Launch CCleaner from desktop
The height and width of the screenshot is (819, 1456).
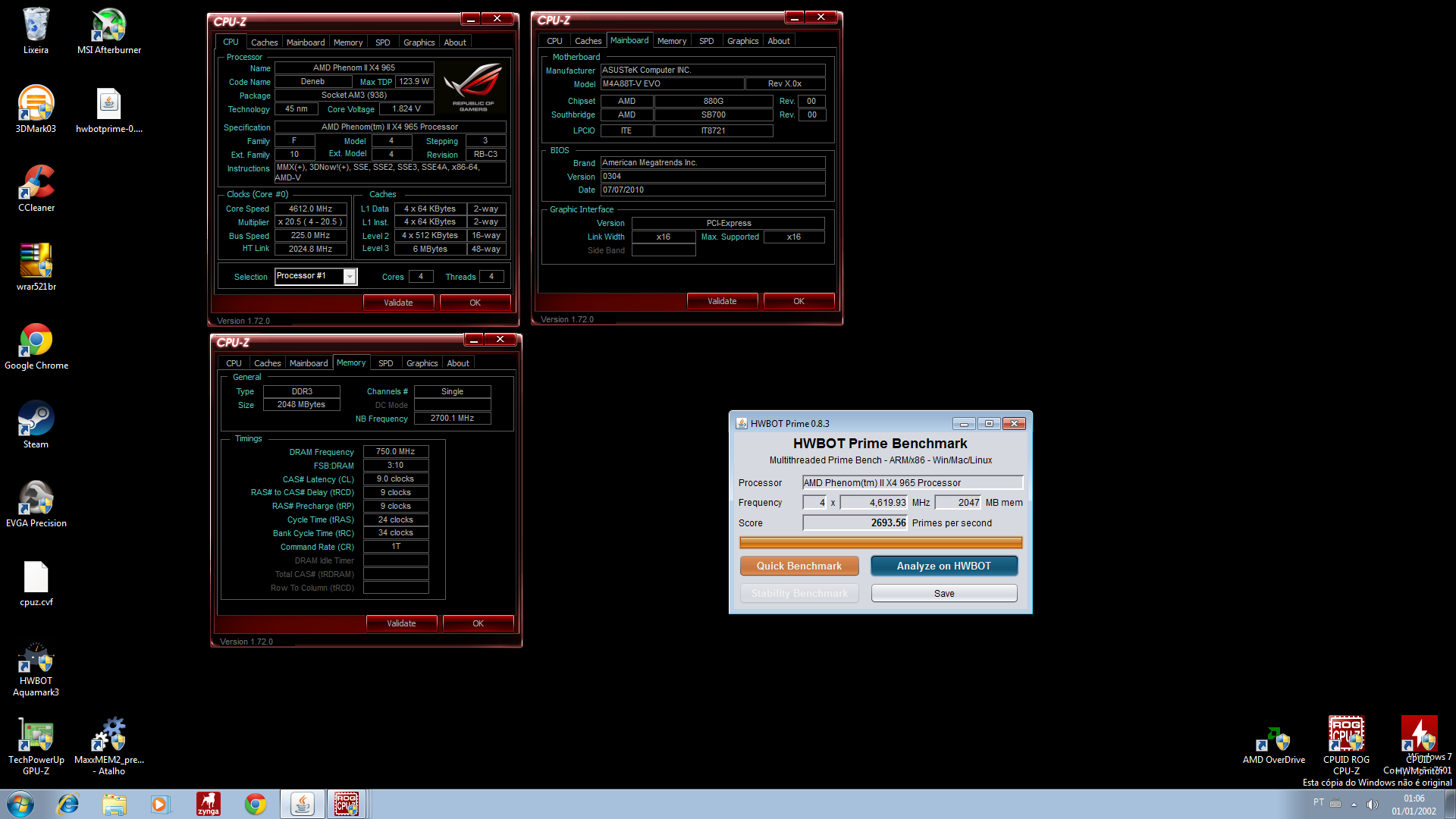(36, 187)
